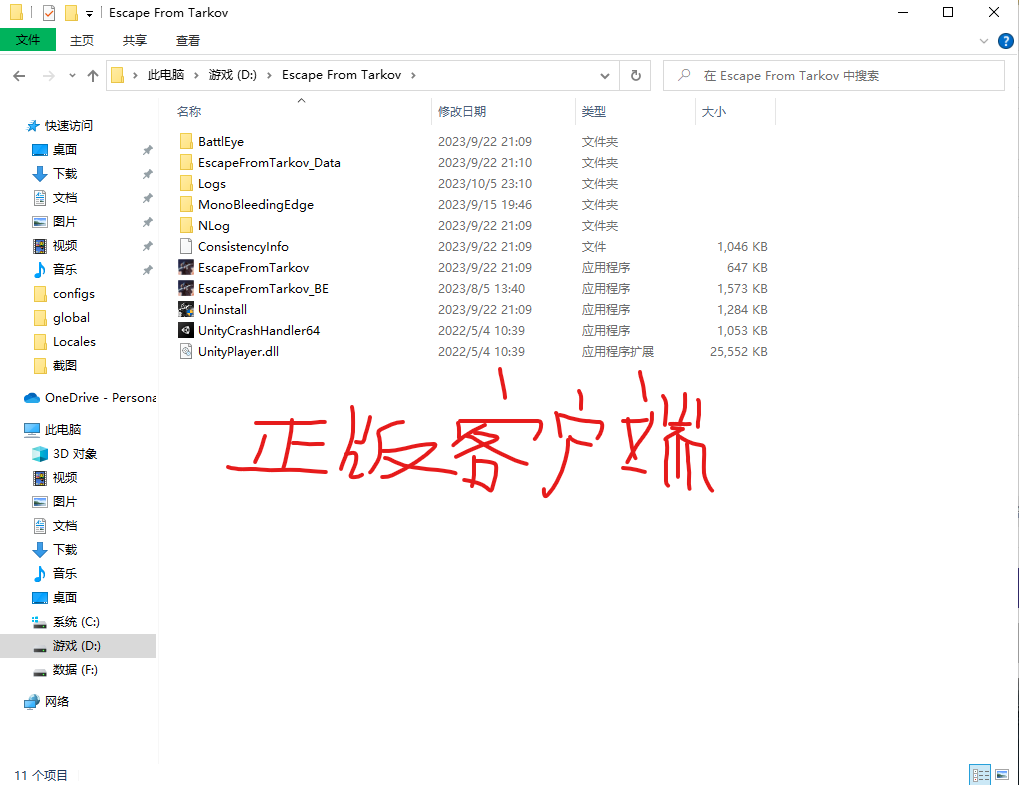1019x785 pixels.
Task: Open the quick access toolbar customize dropdown
Action: (x=90, y=13)
